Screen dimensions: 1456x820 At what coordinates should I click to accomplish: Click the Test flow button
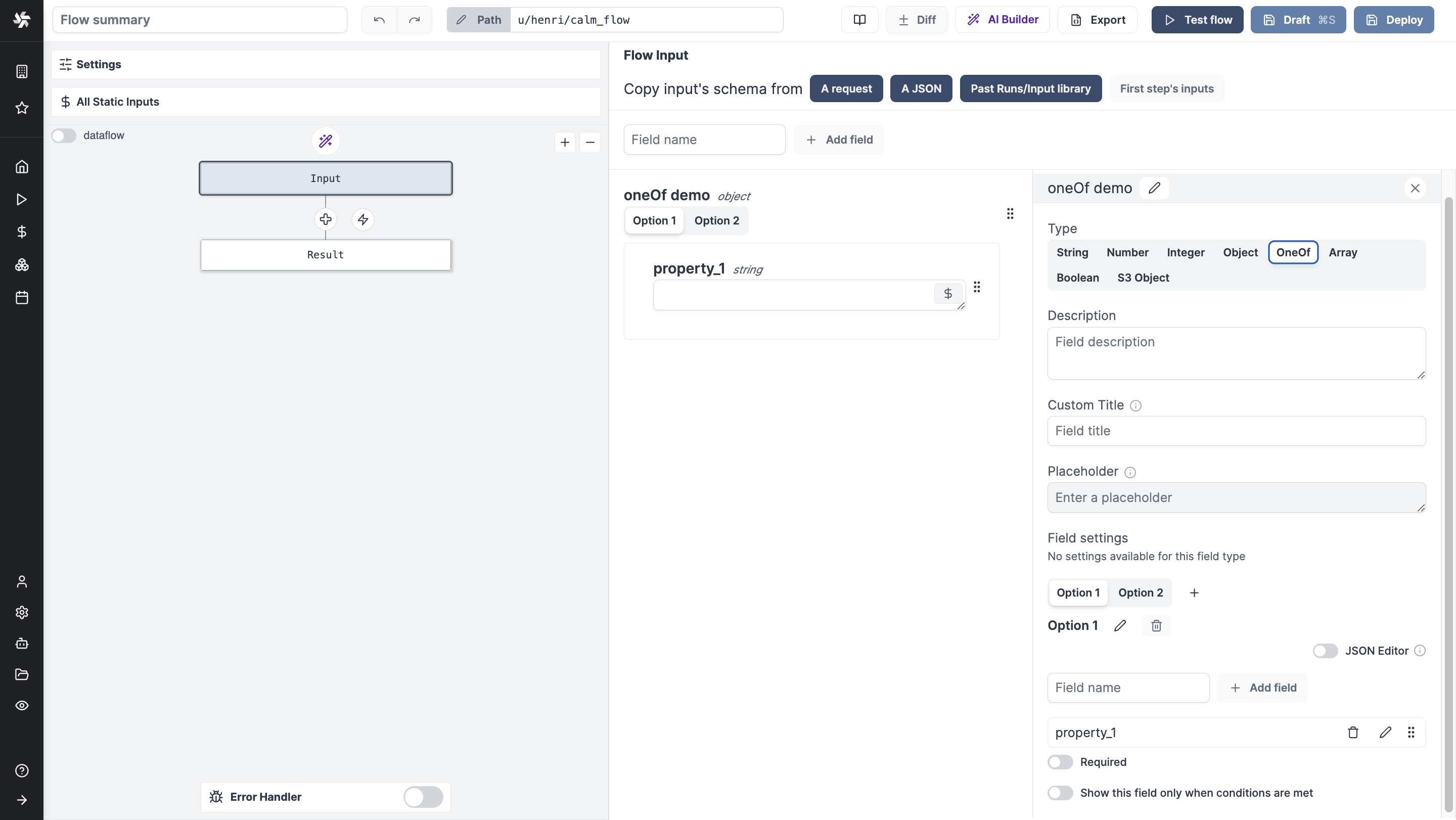click(1197, 20)
